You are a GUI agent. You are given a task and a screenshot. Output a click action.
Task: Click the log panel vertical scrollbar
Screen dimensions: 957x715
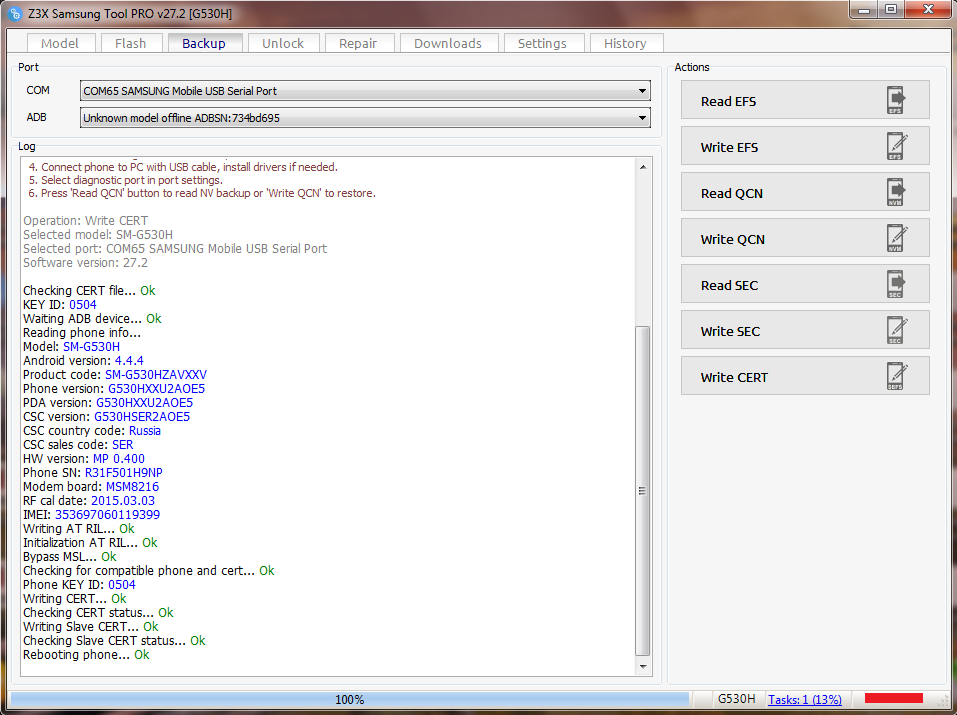(643, 490)
